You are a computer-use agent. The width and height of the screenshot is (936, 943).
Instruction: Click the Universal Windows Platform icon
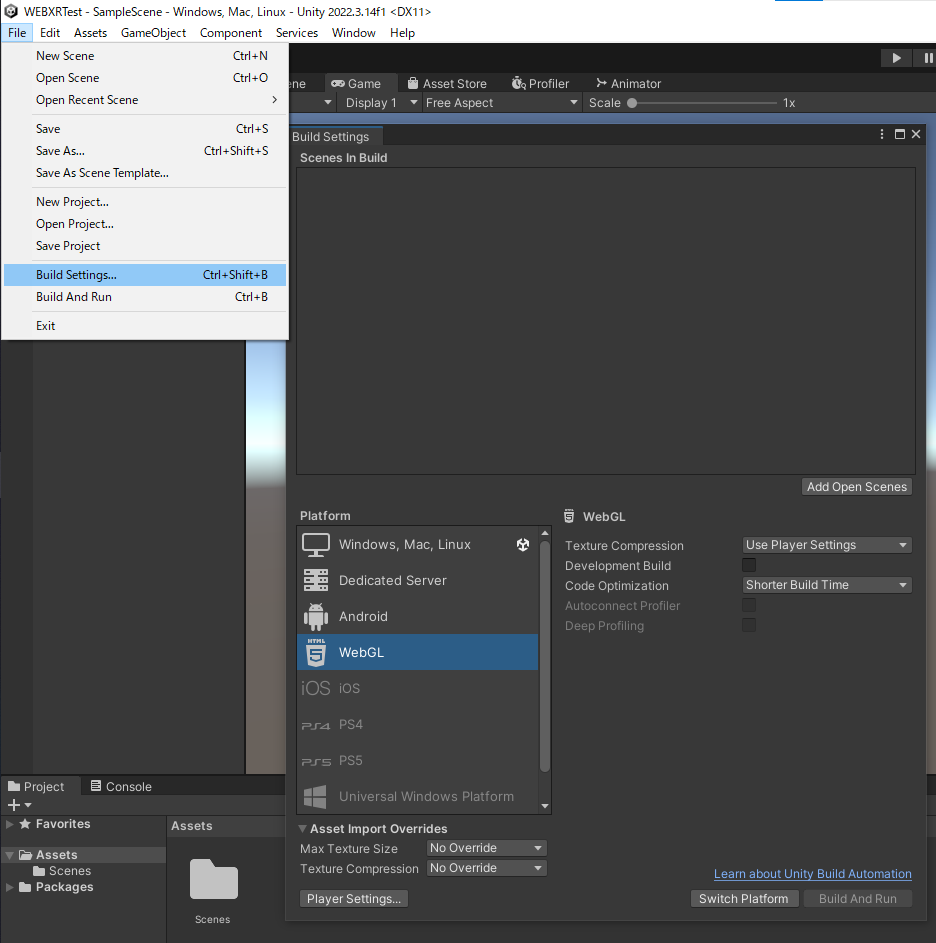coord(315,797)
